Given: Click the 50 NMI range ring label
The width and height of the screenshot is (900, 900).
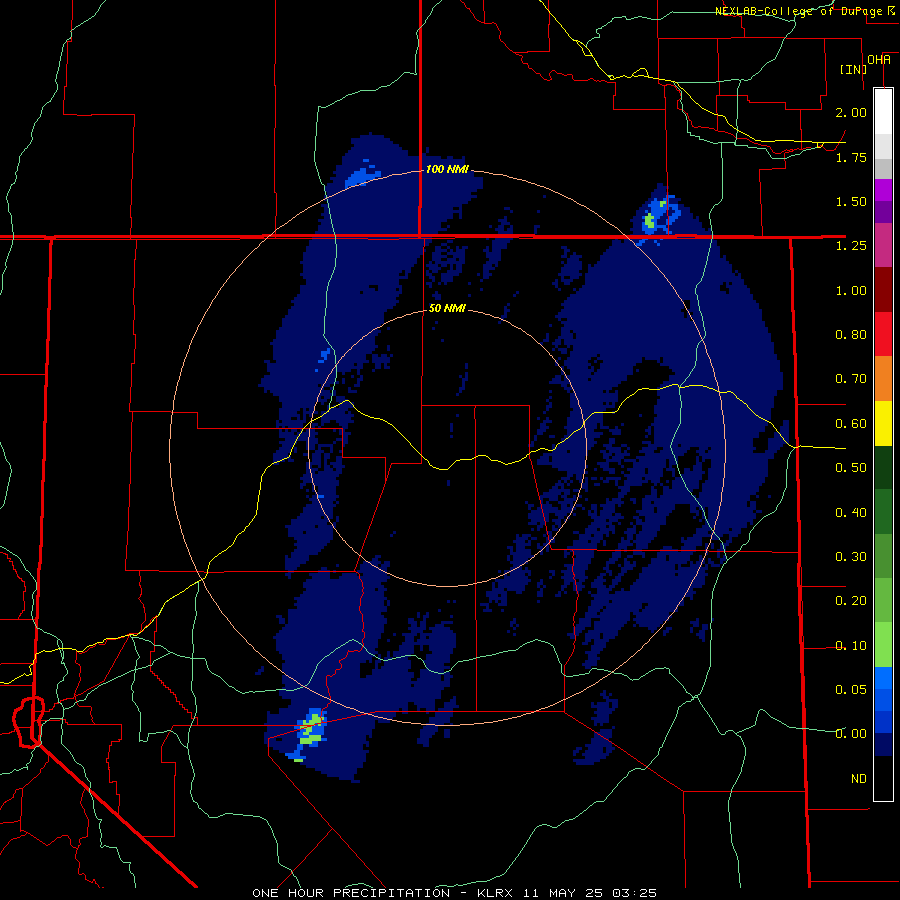Looking at the screenshot, I should (447, 308).
